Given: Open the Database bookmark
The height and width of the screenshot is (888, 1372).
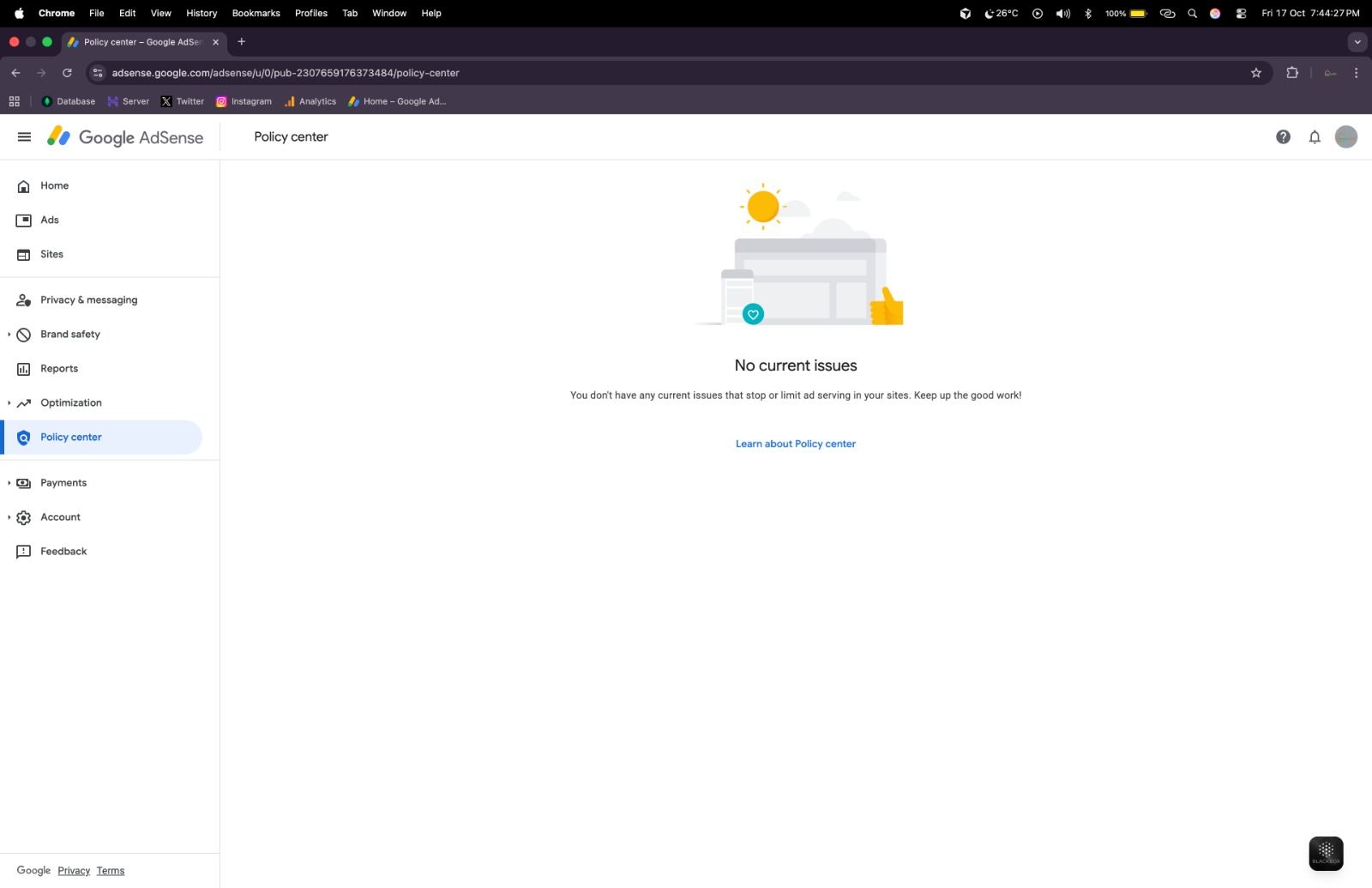Looking at the screenshot, I should point(69,101).
